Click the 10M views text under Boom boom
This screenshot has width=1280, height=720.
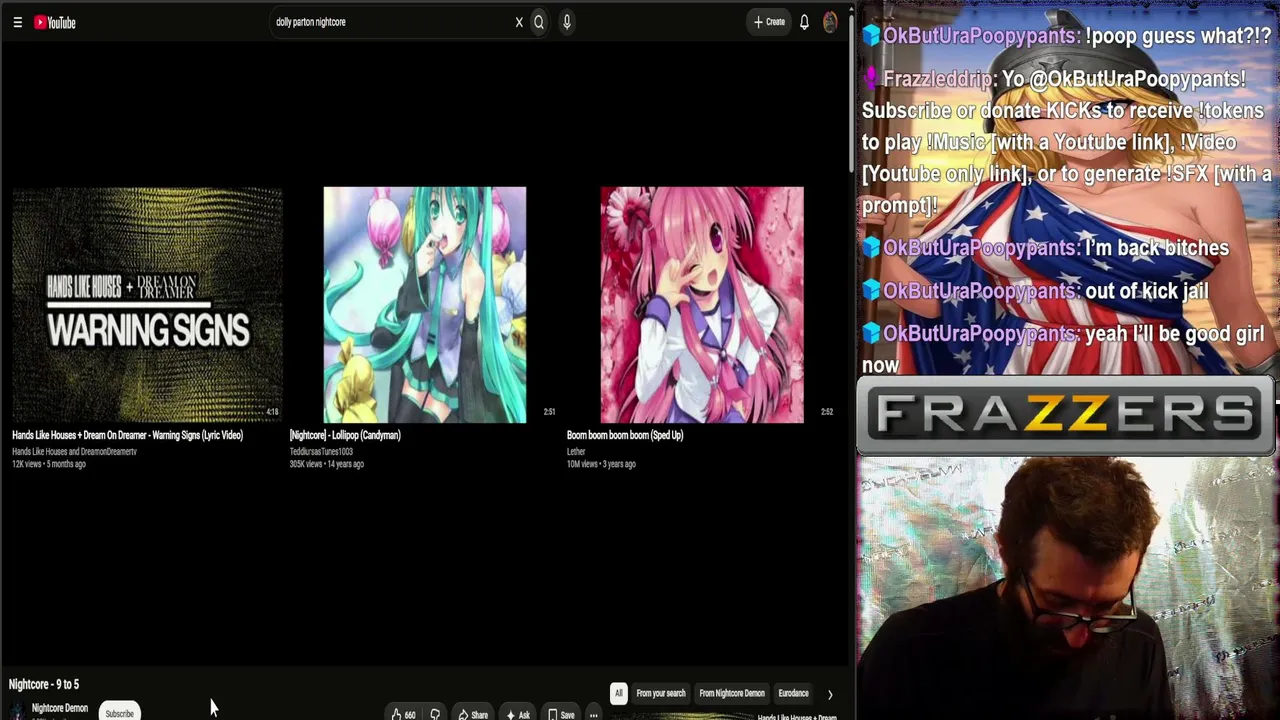pyautogui.click(x=582, y=464)
